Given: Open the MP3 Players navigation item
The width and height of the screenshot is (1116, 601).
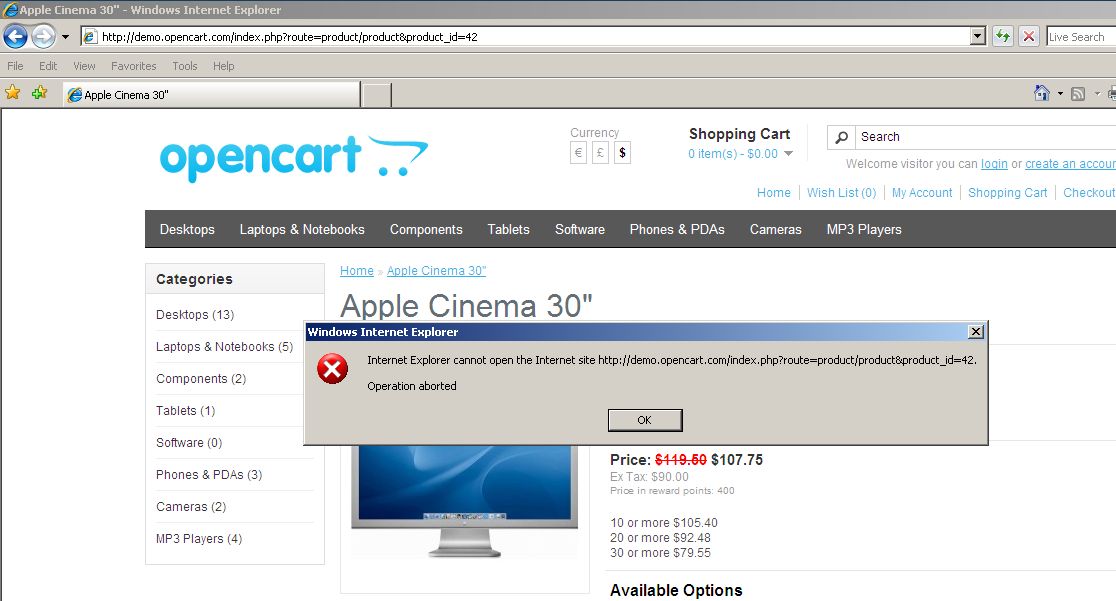Looking at the screenshot, I should pyautogui.click(x=864, y=229).
